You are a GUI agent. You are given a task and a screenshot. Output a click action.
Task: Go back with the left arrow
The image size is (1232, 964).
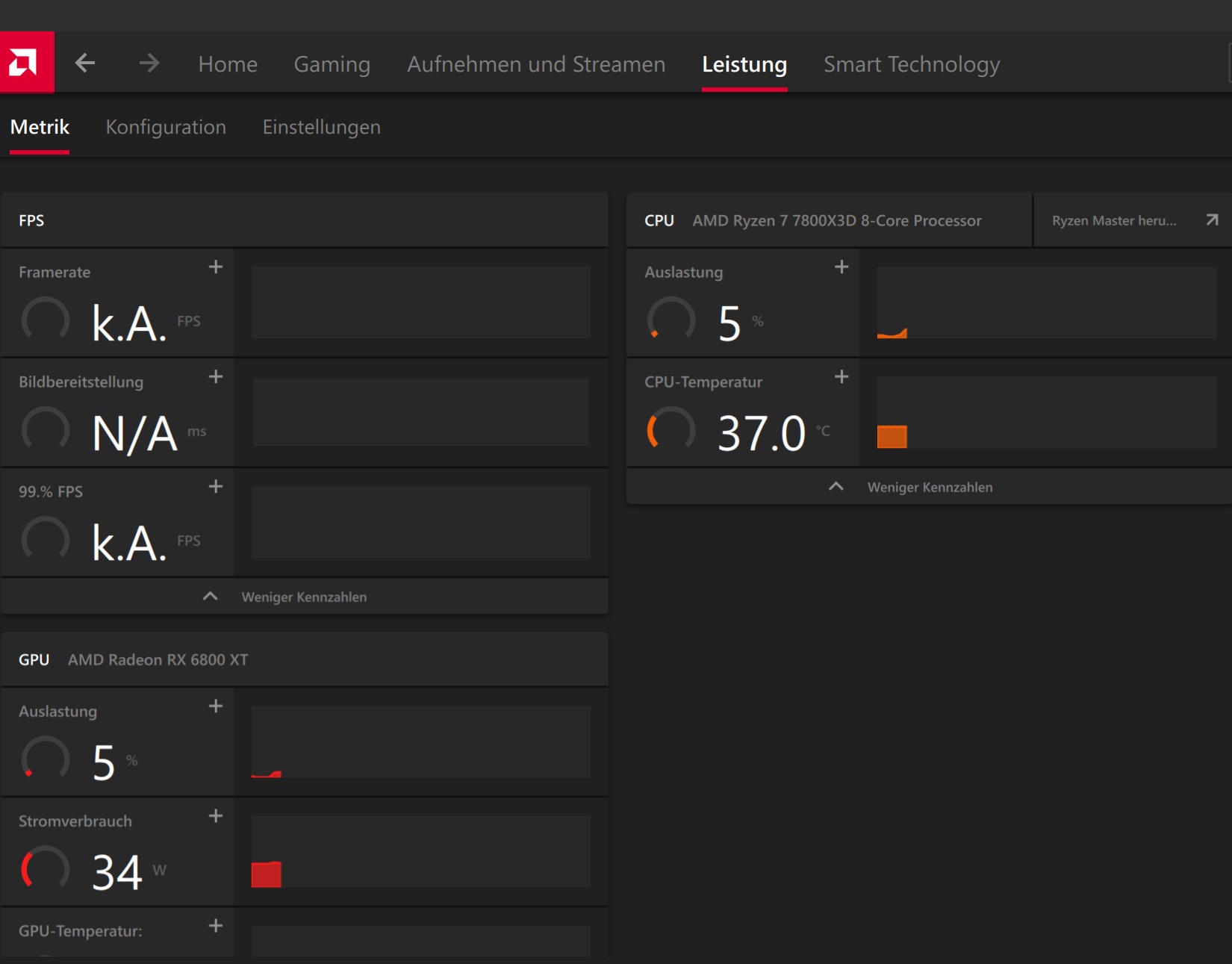pos(85,63)
